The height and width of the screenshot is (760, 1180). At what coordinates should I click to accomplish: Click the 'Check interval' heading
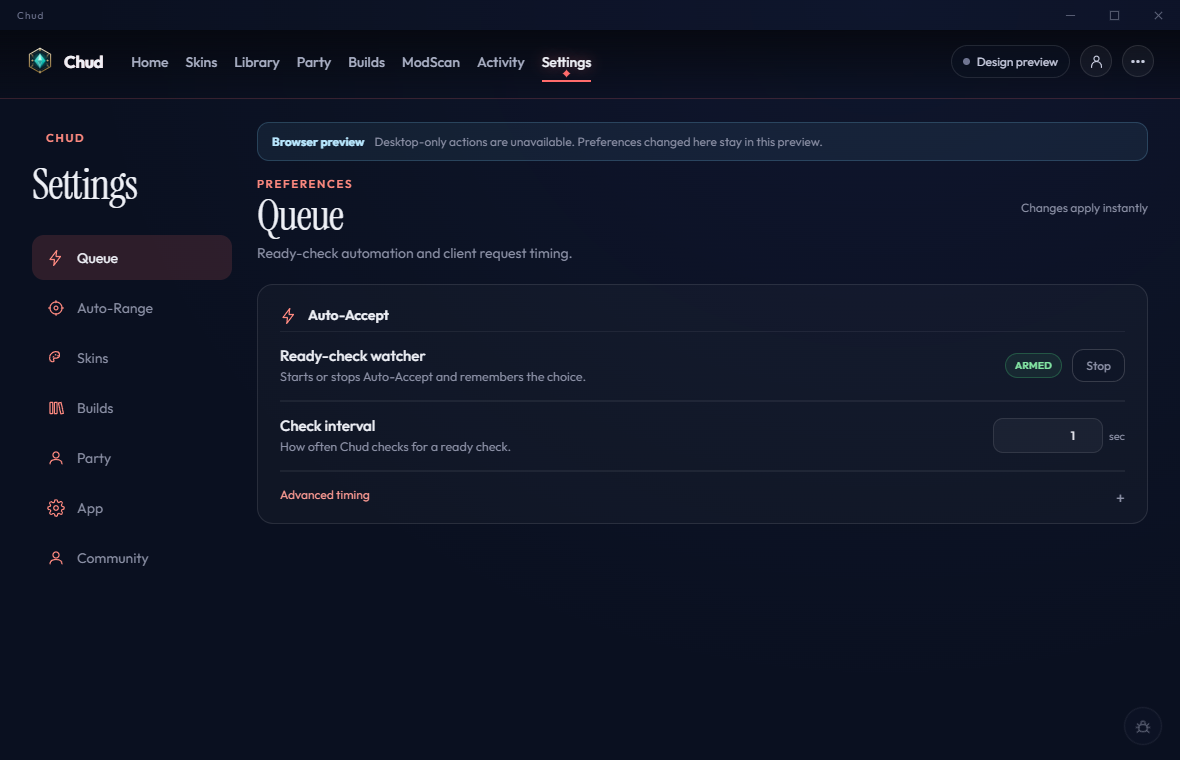327,426
